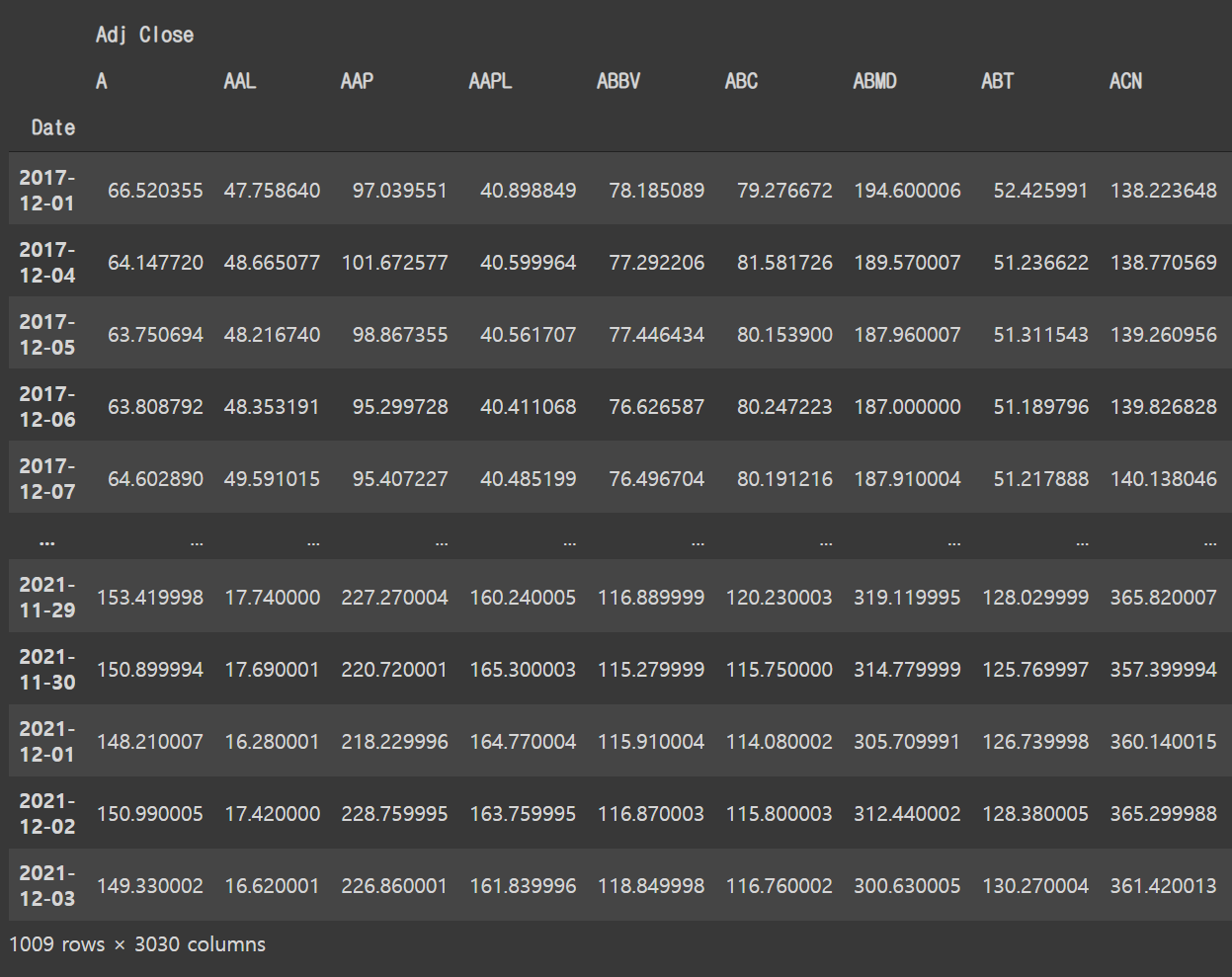The image size is (1232, 977).
Task: Click cell value 63.750694
Action: [155, 335]
